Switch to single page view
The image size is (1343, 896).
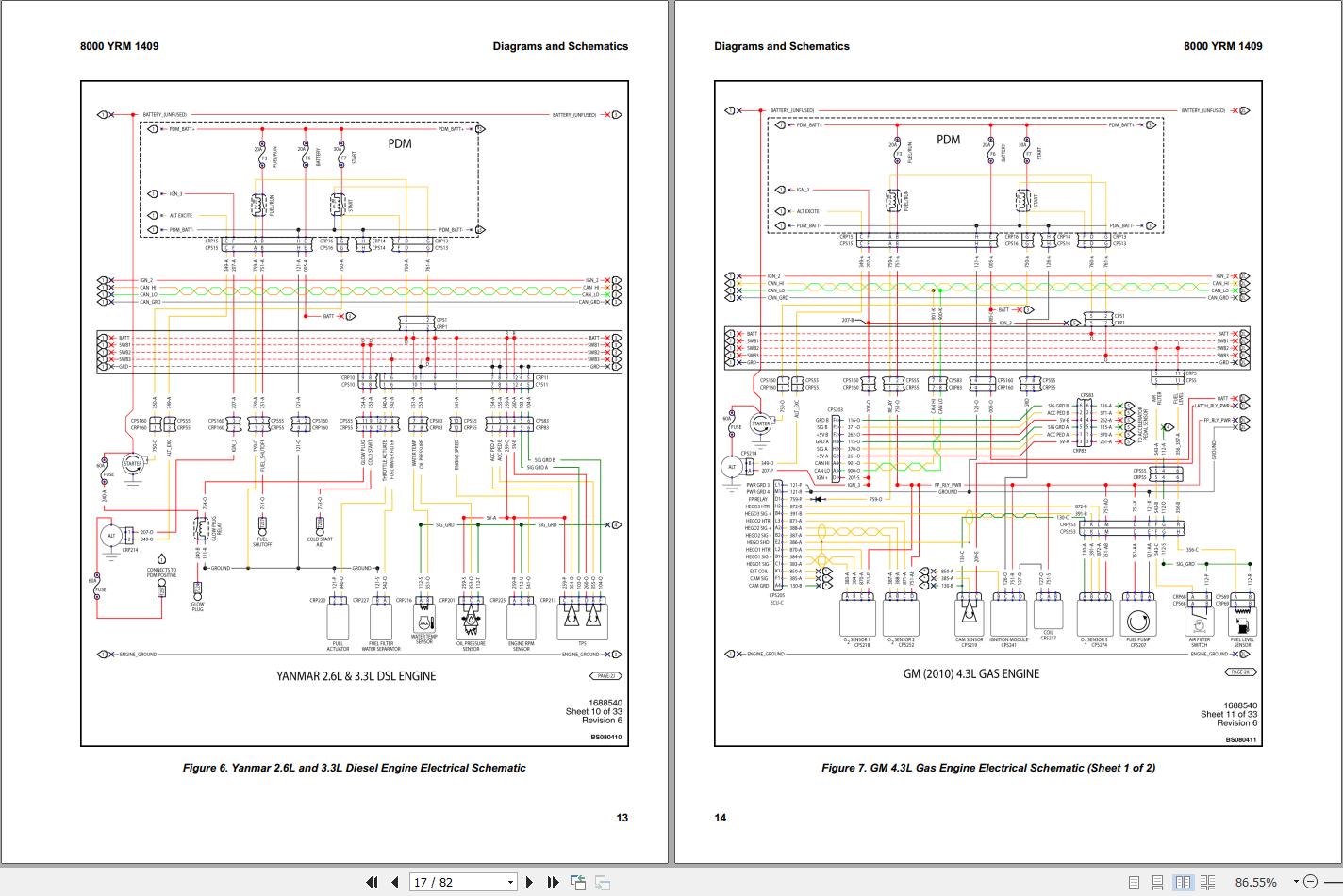click(x=1134, y=882)
